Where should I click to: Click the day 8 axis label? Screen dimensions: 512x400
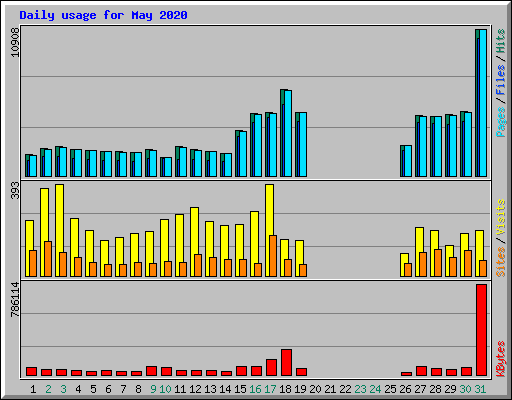coord(138,389)
